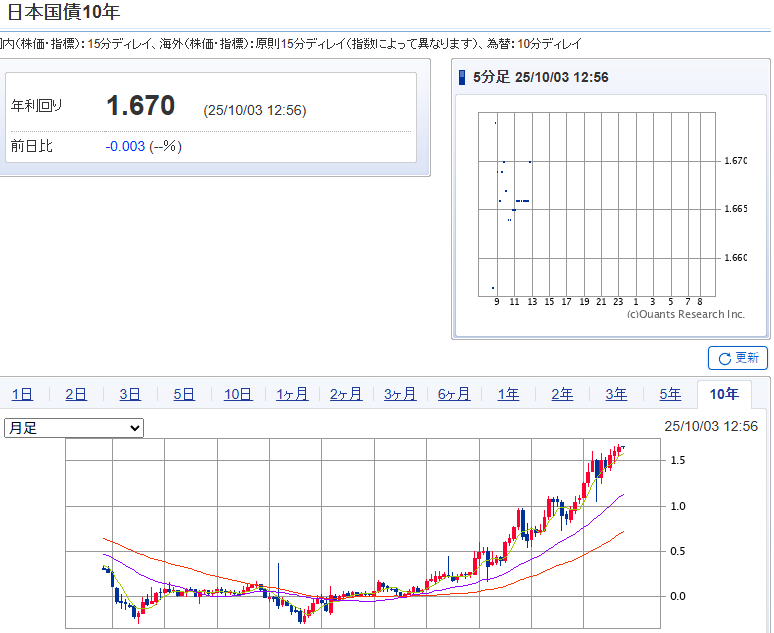Screen dimensions: 774x633
Task: Switch to the 6ヶ月 chart tab
Action: click(x=454, y=394)
